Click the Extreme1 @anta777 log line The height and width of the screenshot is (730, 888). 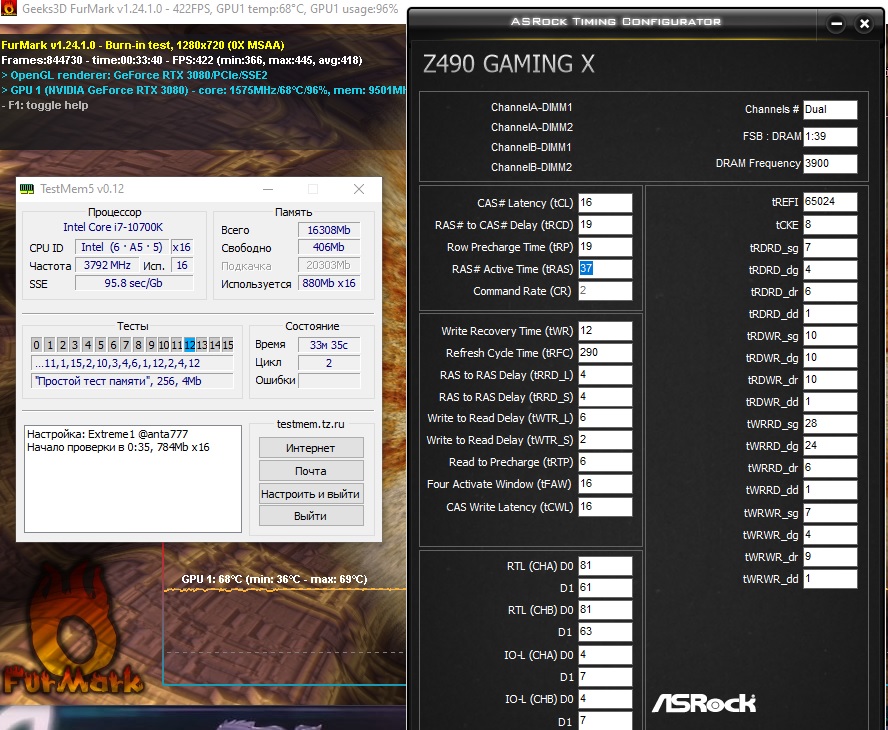(x=108, y=434)
